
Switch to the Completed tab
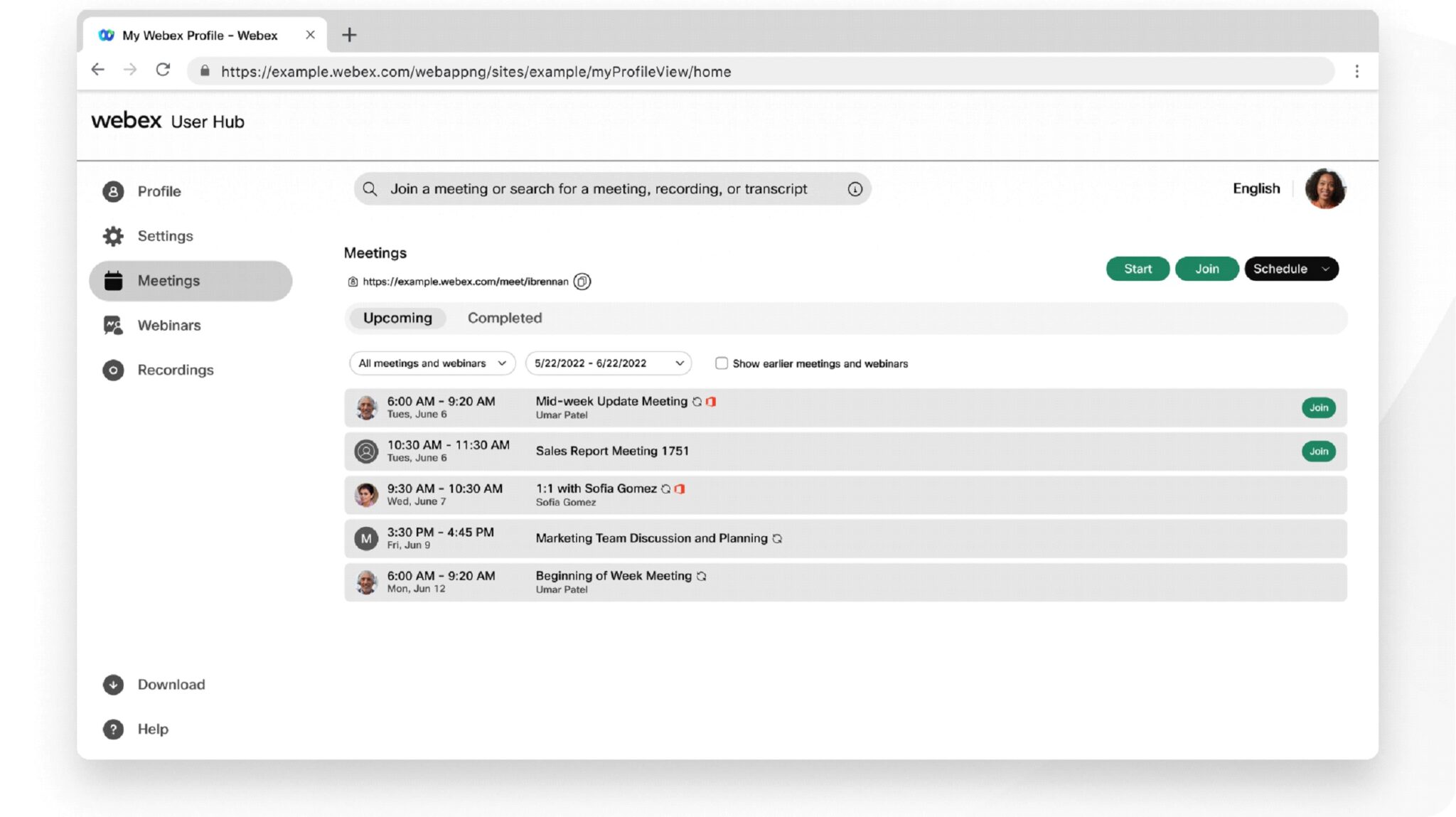[x=505, y=318]
